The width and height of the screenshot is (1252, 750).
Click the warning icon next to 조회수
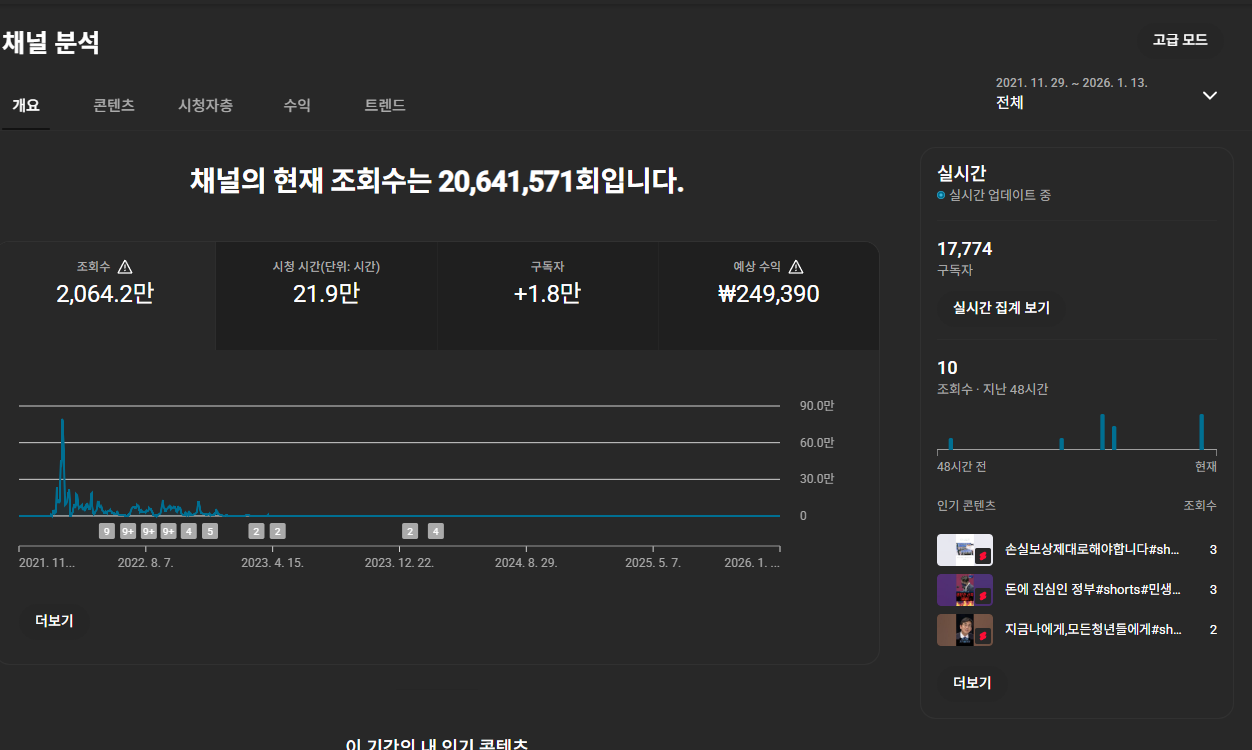(x=125, y=267)
